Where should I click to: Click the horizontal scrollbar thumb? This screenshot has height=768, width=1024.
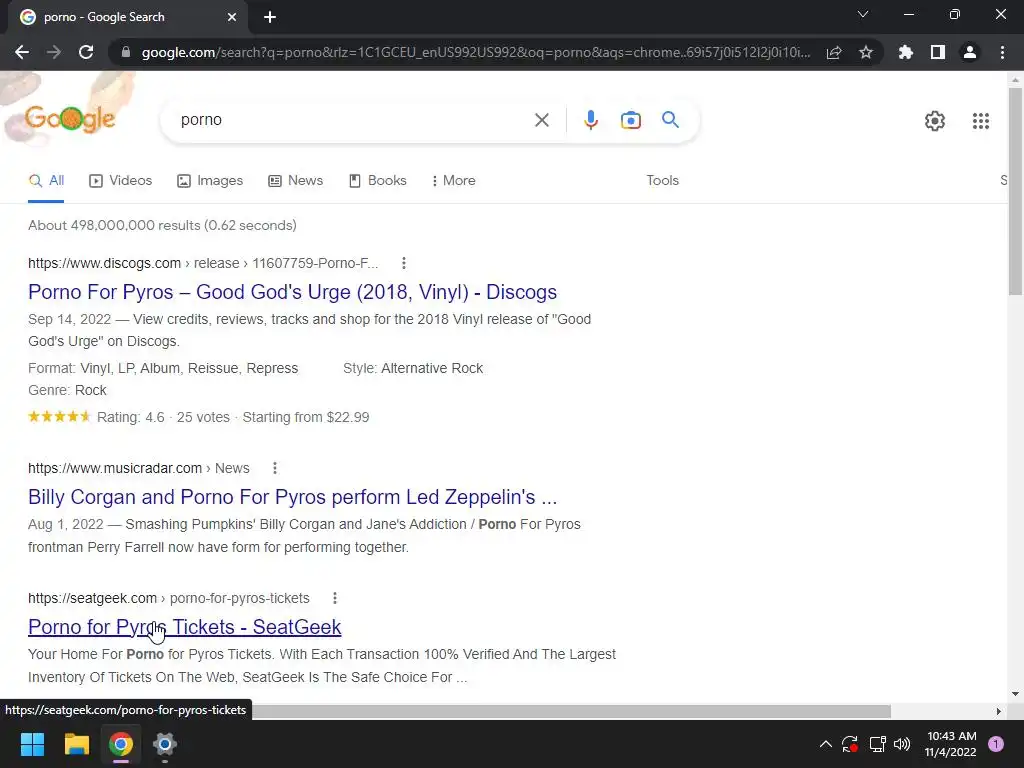coord(571,711)
